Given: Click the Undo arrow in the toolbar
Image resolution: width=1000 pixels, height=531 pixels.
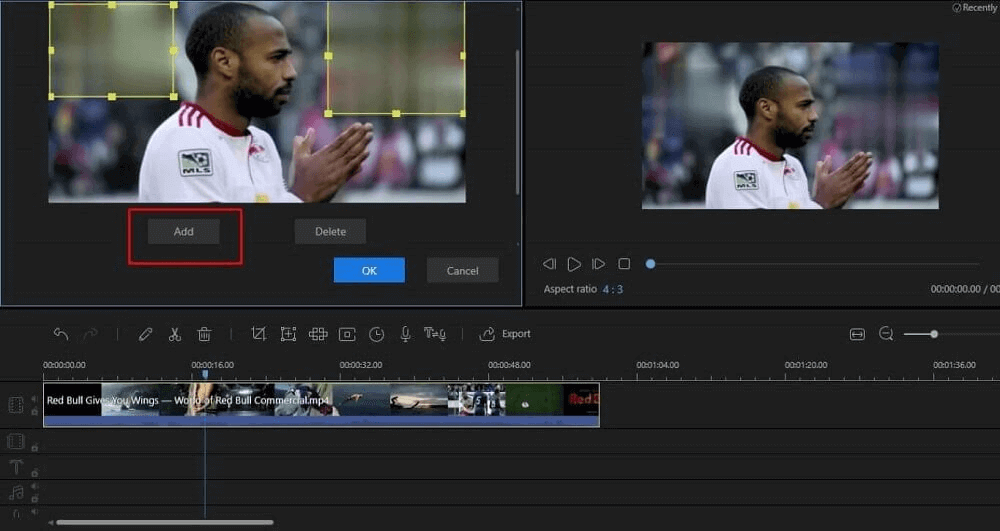Looking at the screenshot, I should [61, 334].
